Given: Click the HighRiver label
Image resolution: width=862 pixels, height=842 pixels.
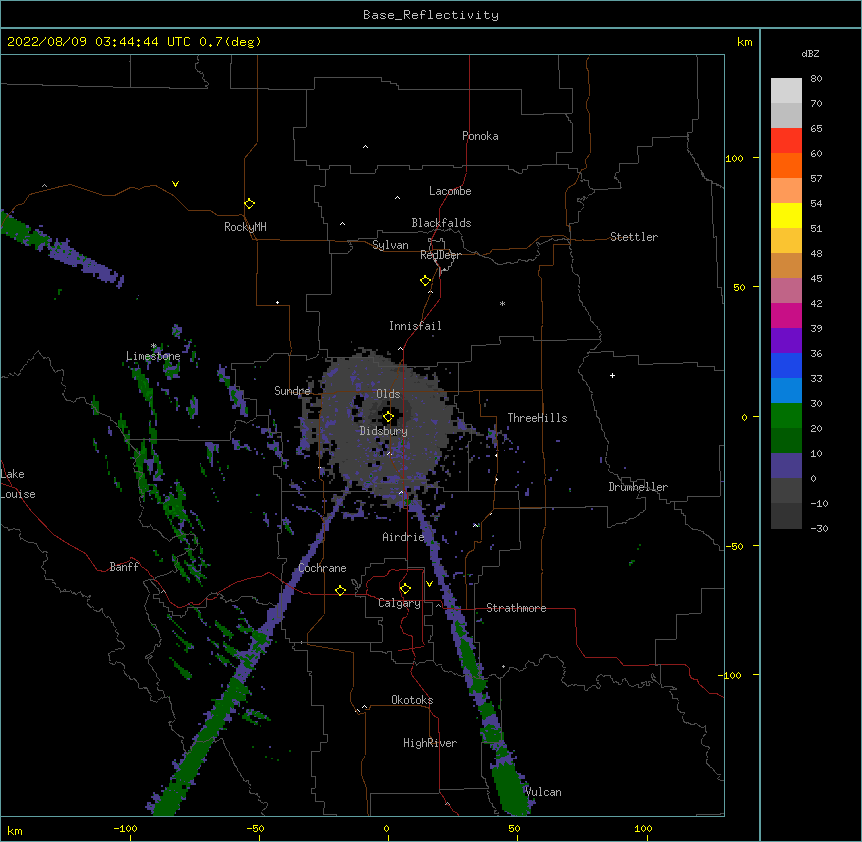Looking at the screenshot, I should (x=430, y=743).
